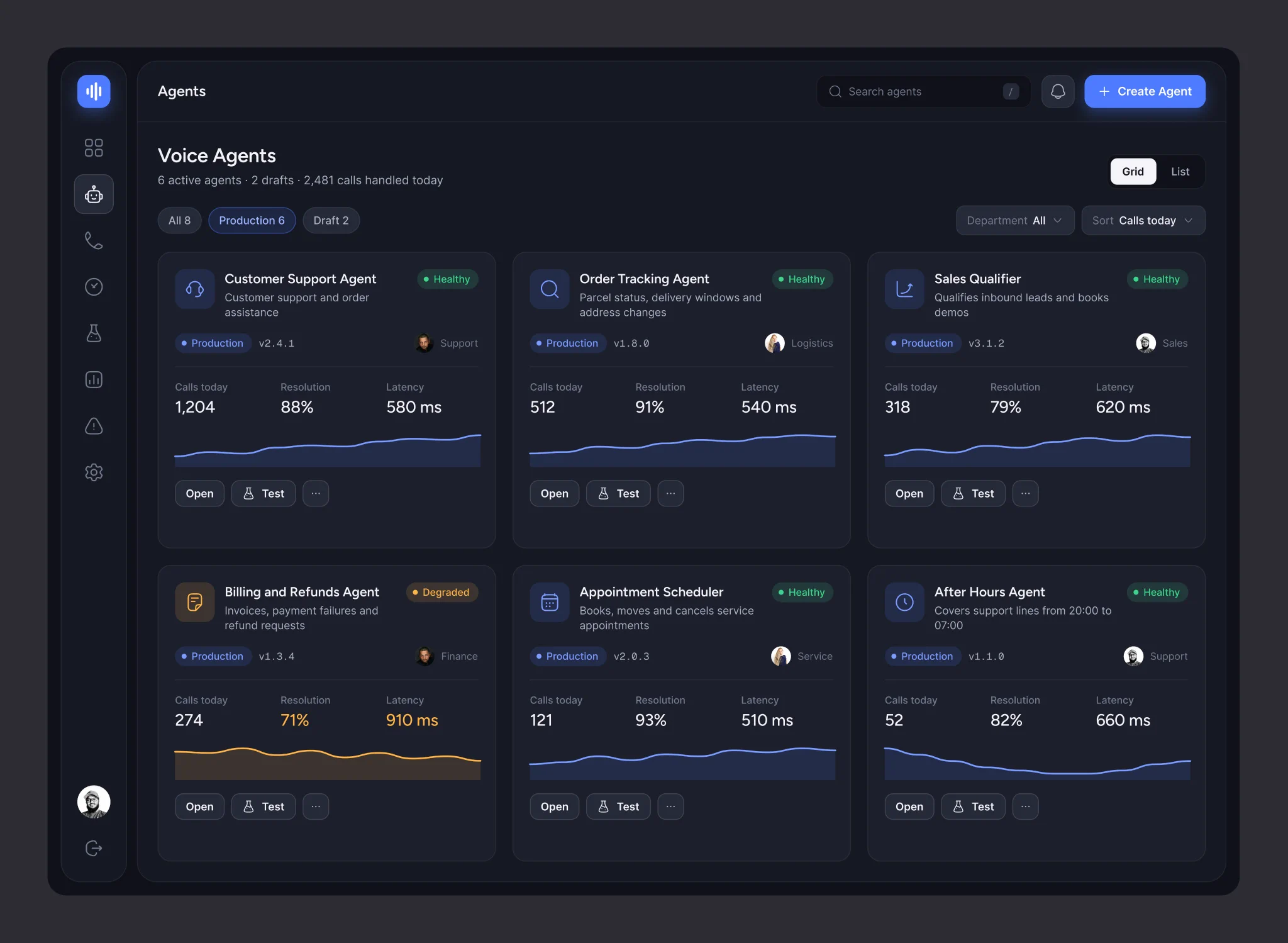Screen dimensions: 1288x943
Task: Click the After Hours Agent clock icon
Action: coord(904,602)
